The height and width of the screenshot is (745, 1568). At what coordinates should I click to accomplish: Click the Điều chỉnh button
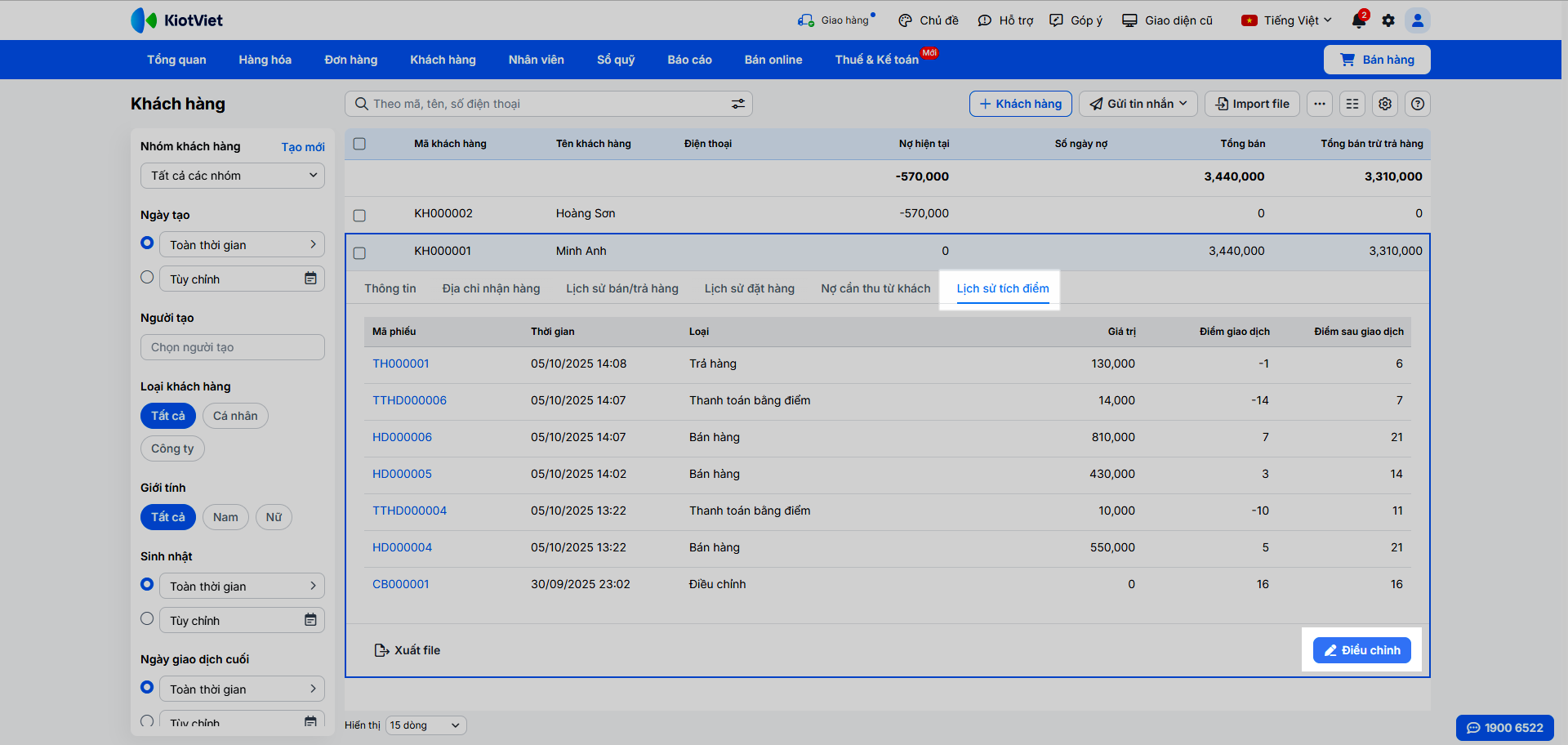click(x=1361, y=650)
